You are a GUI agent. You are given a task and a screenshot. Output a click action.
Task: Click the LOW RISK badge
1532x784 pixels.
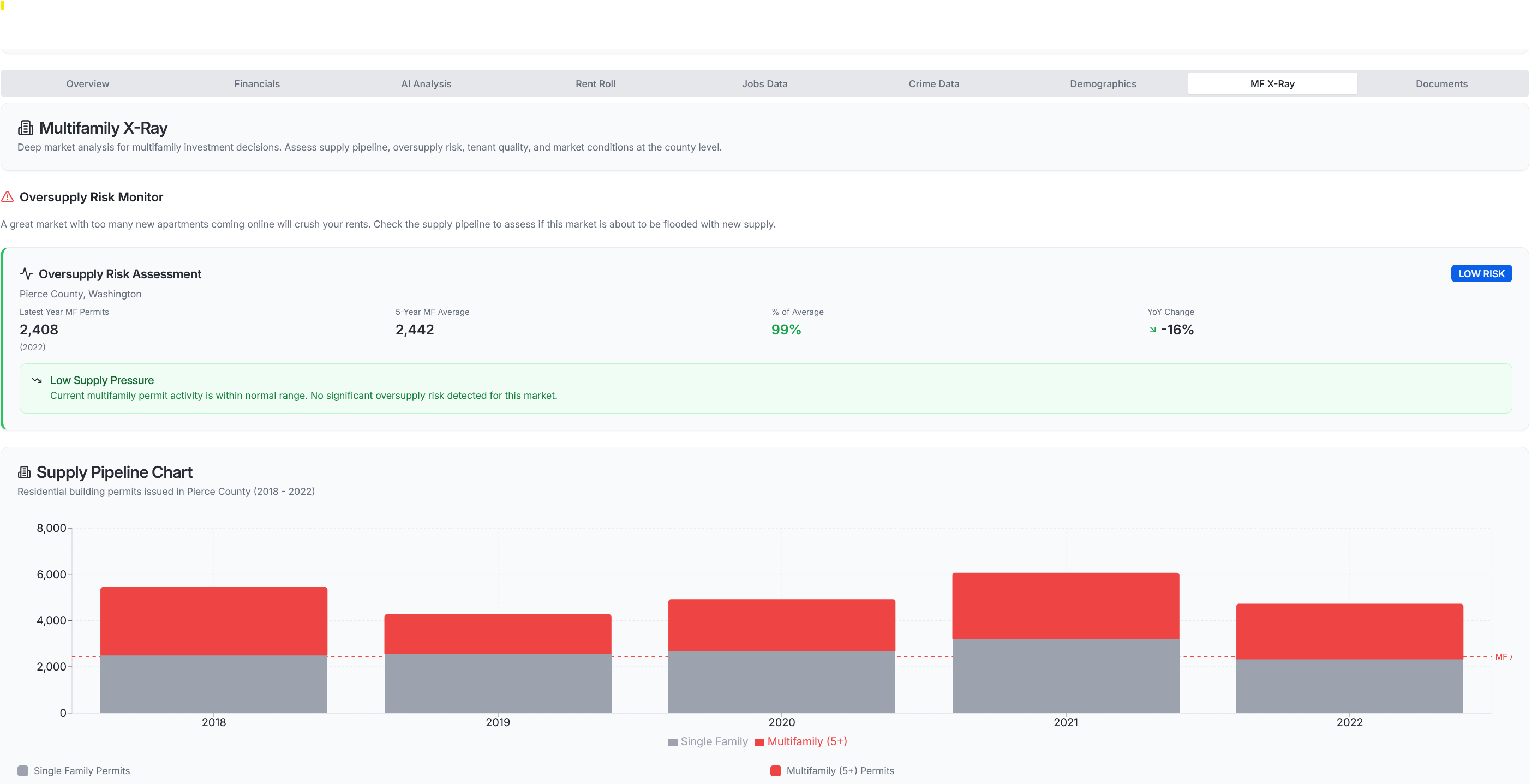coord(1481,274)
